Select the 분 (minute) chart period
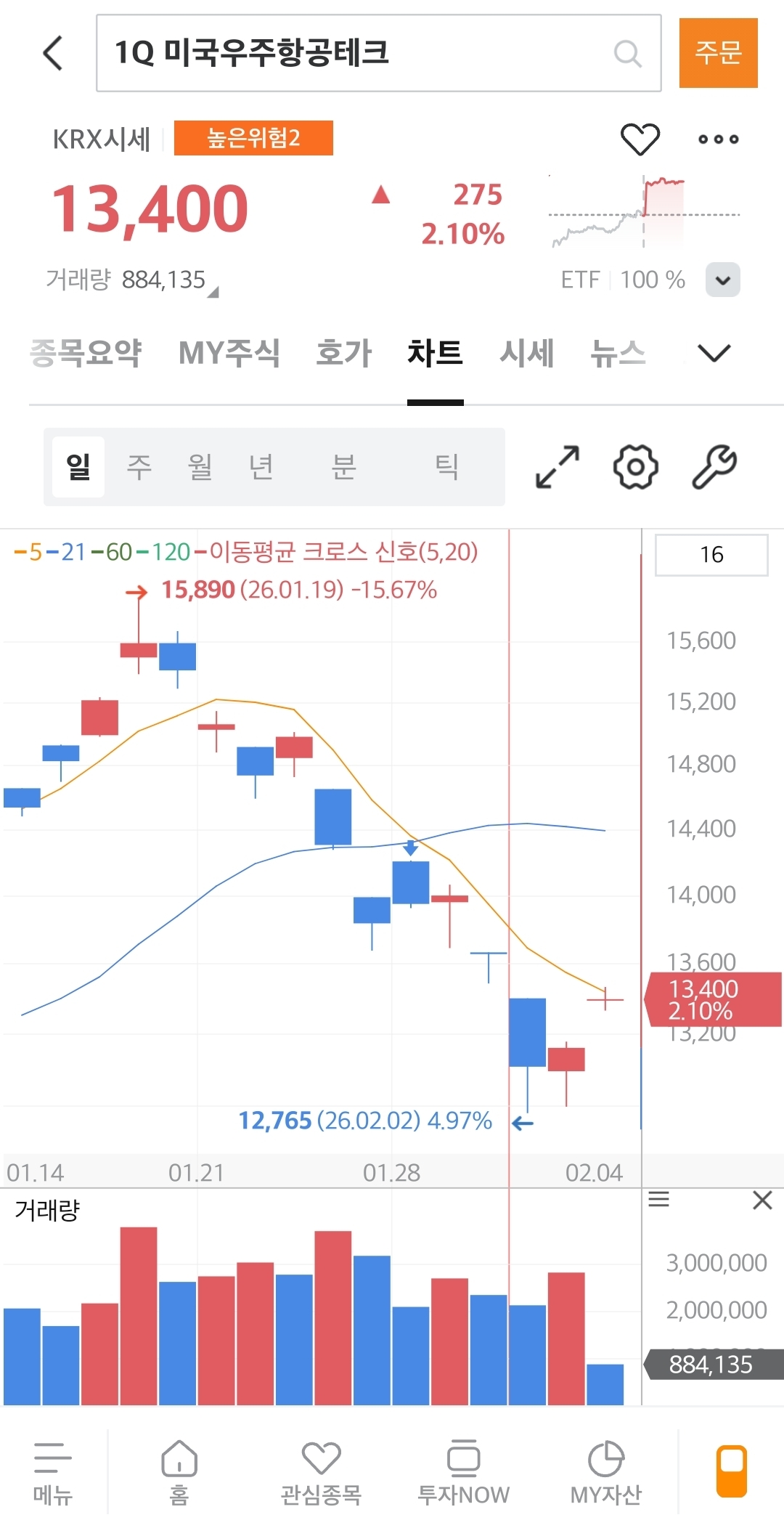Image resolution: width=784 pixels, height=1536 pixels. [x=343, y=466]
